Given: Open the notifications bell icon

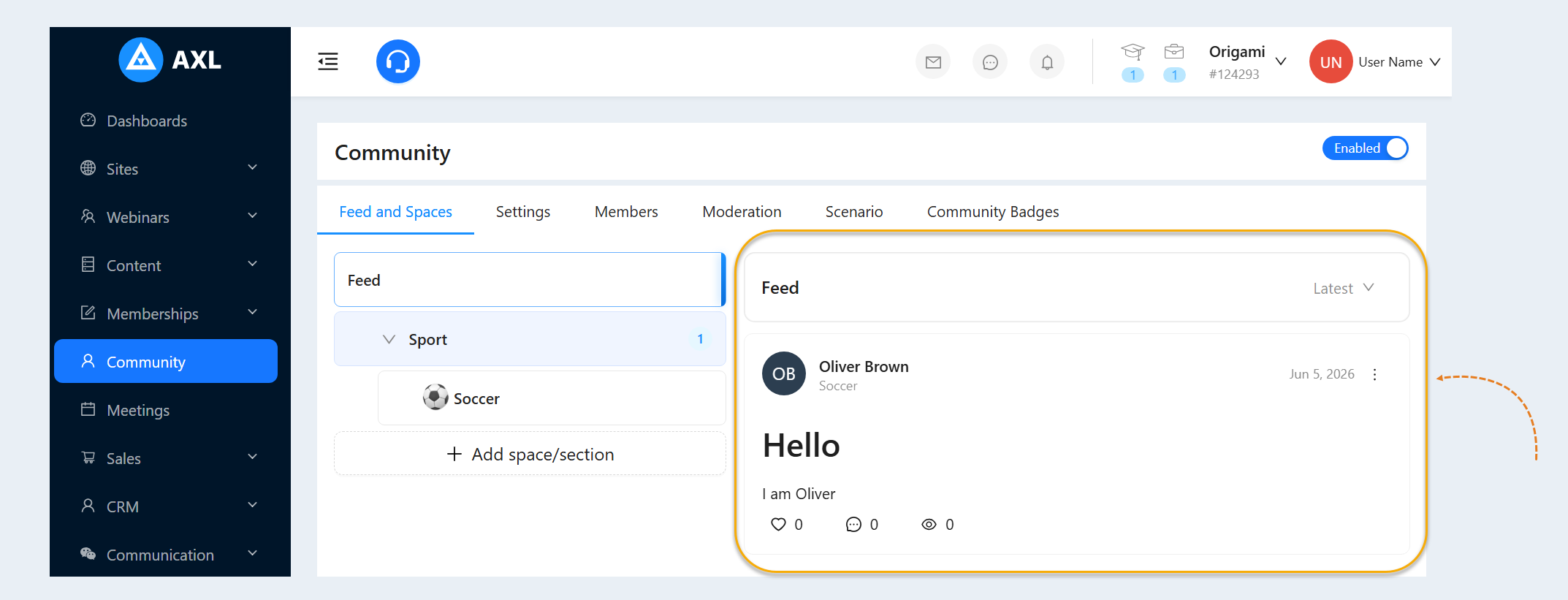Looking at the screenshot, I should click(1047, 62).
